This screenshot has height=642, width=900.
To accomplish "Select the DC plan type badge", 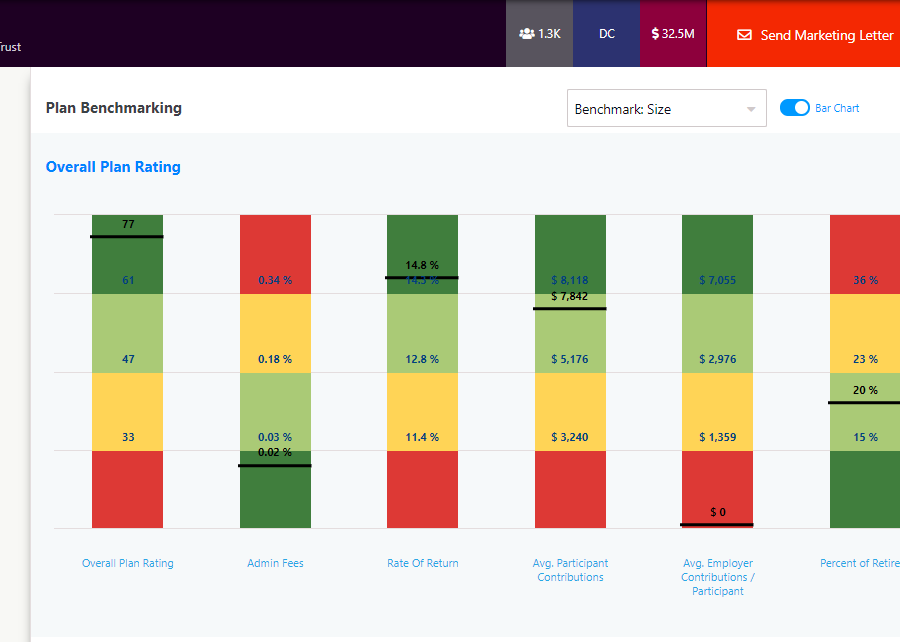I will tap(607, 34).
